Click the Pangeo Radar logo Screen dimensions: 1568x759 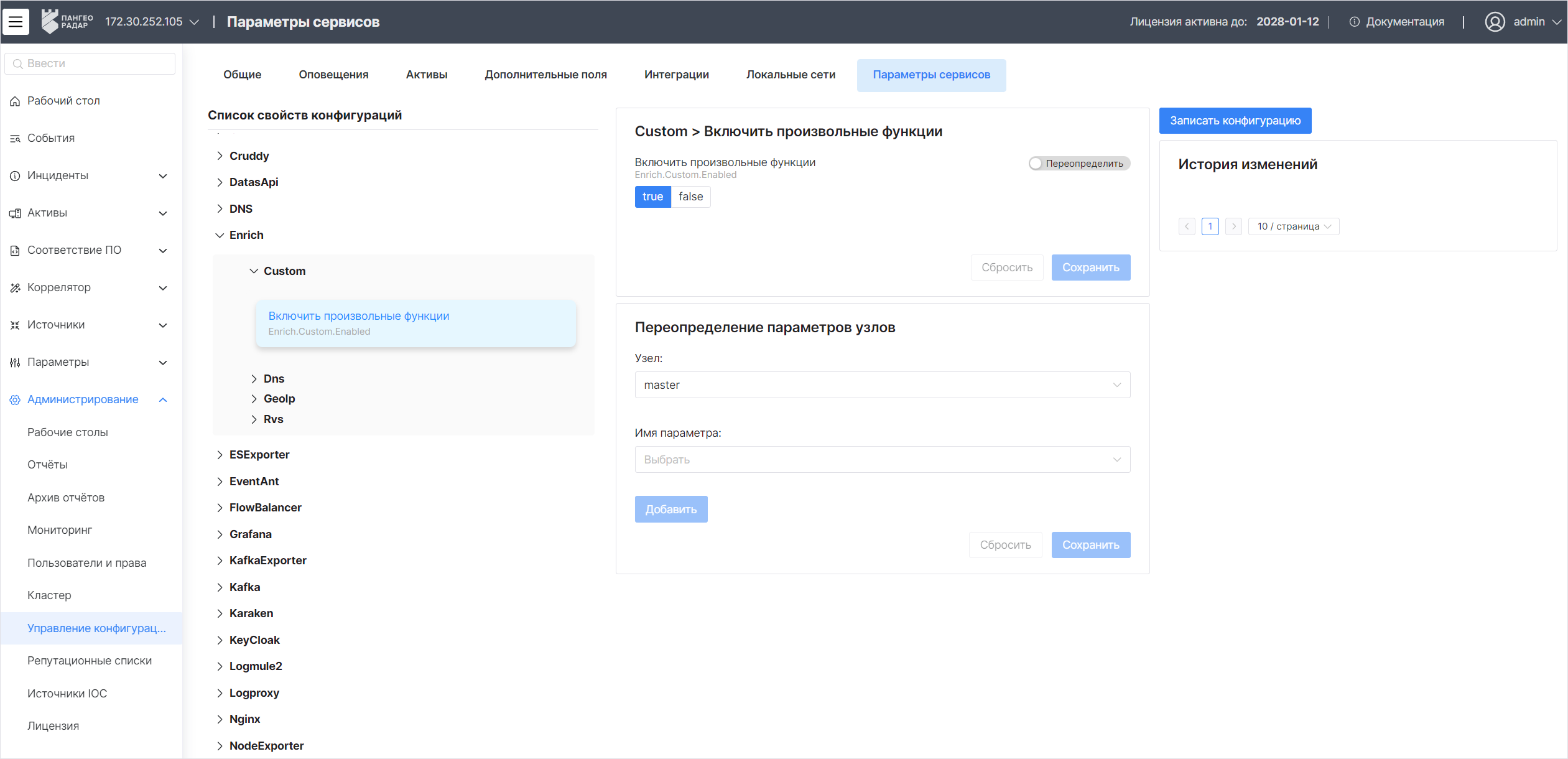click(67, 22)
